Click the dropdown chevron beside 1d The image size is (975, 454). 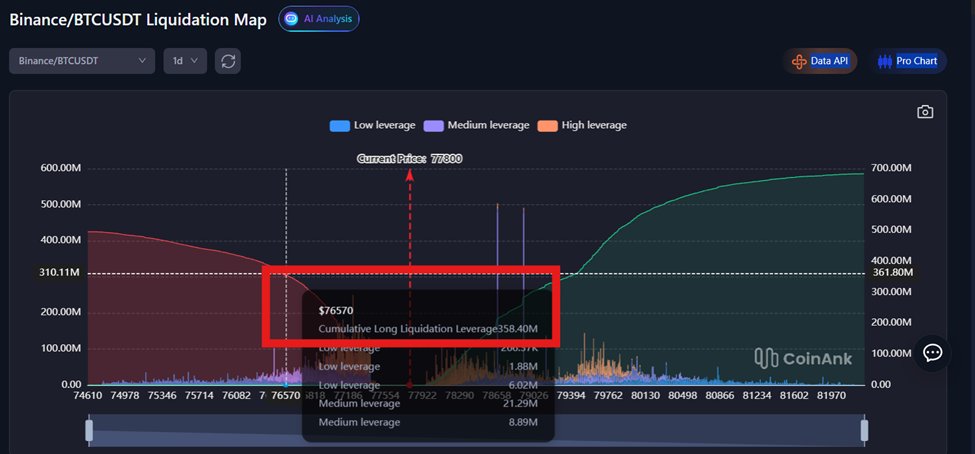tap(195, 61)
